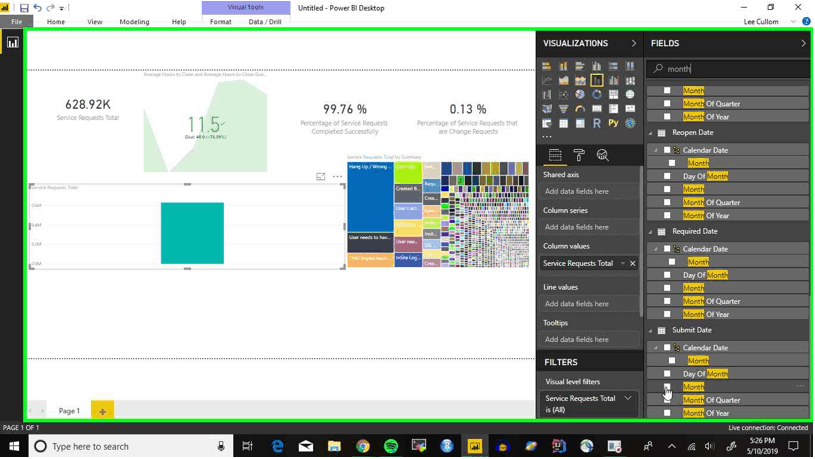Click the teal column in the chart
815x459 pixels.
point(192,233)
